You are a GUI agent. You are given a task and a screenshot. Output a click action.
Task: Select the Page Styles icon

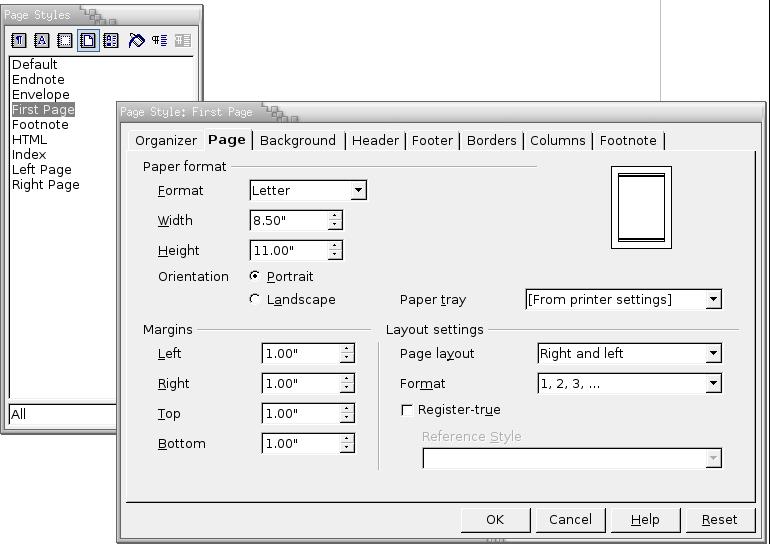88,41
